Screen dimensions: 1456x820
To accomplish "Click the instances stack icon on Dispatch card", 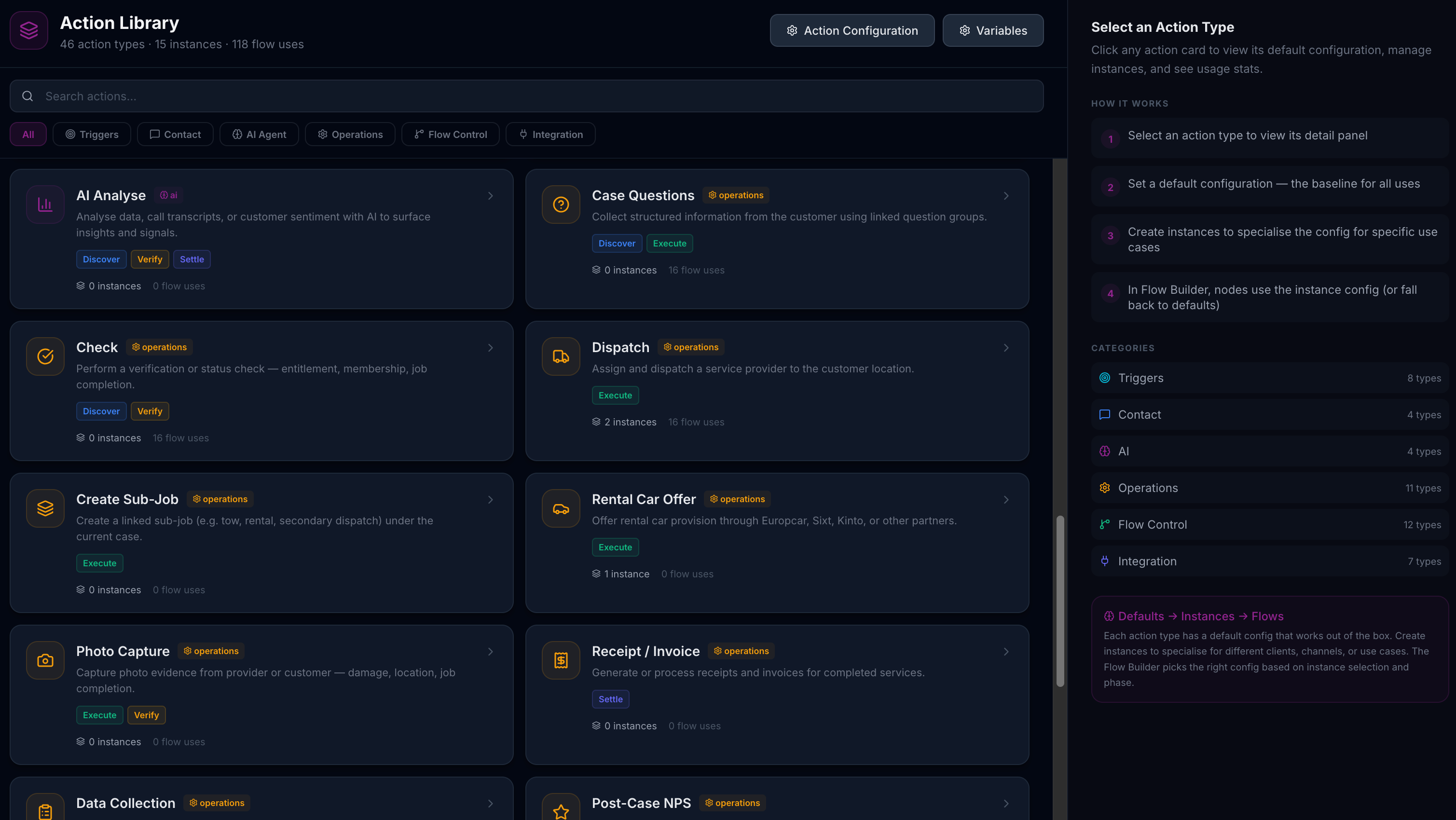I will coord(596,422).
